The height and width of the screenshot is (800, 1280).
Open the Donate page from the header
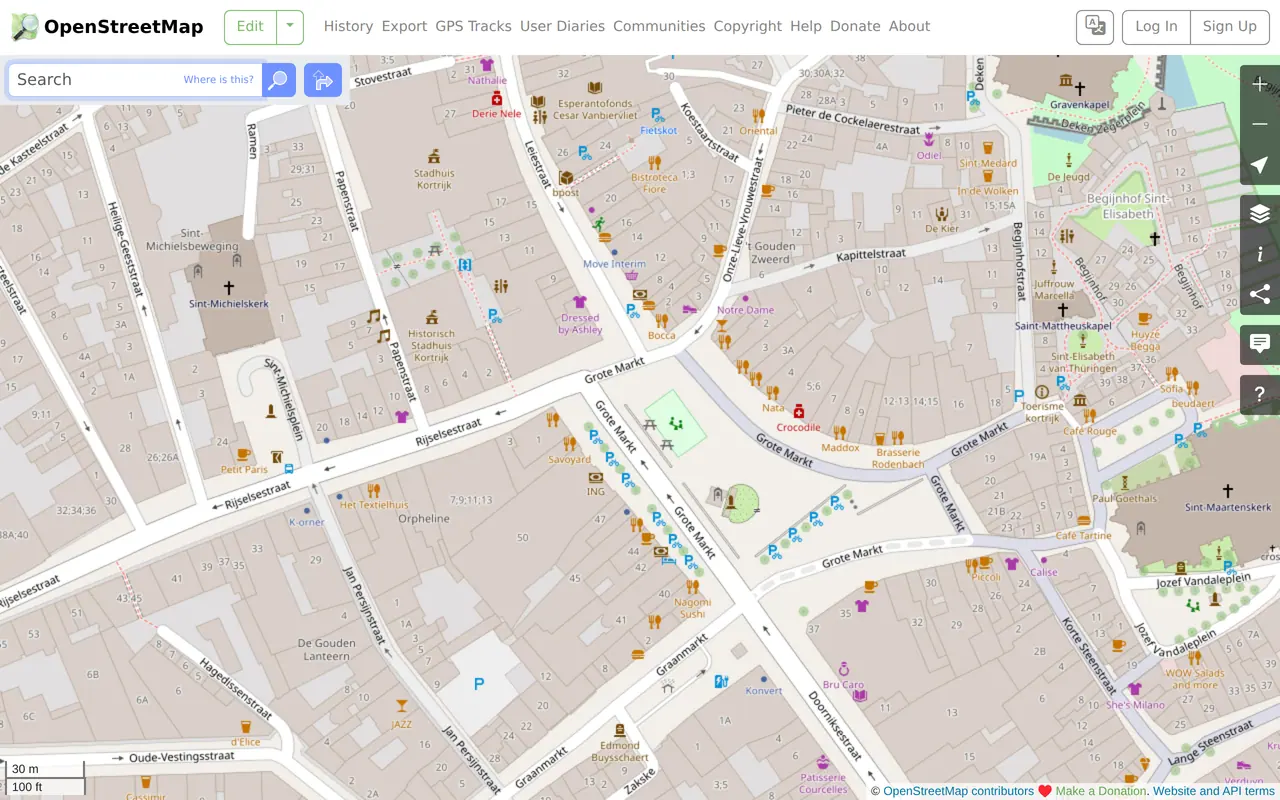(x=855, y=27)
